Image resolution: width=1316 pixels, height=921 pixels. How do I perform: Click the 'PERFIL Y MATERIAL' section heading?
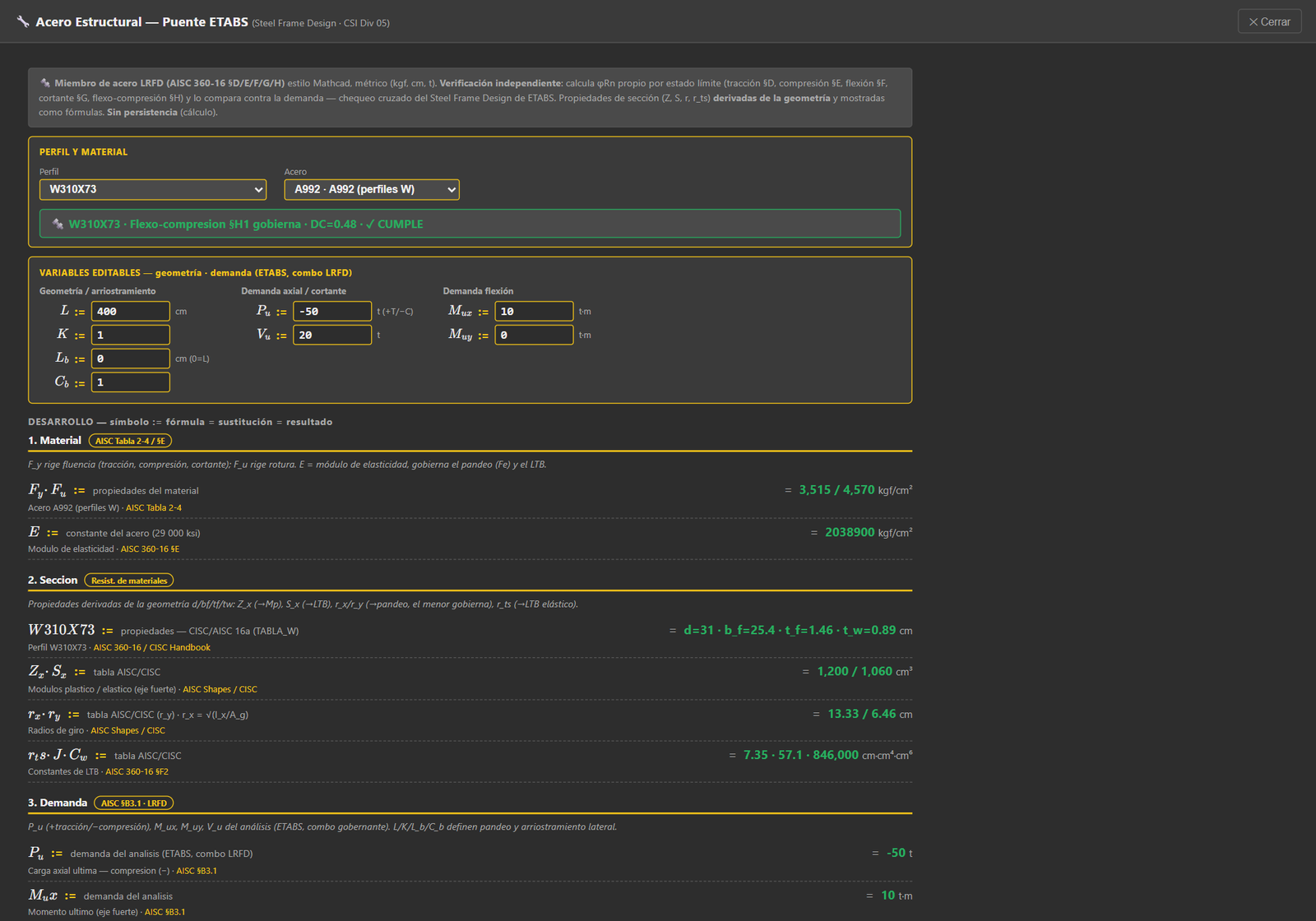[83, 152]
